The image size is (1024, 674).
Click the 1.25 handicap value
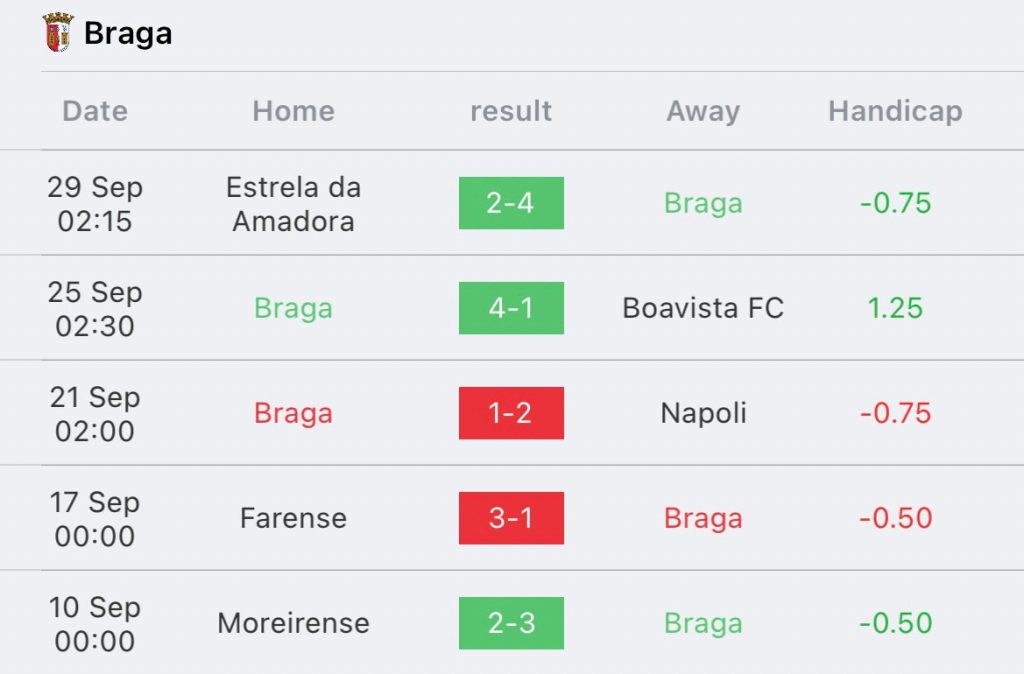click(x=895, y=308)
